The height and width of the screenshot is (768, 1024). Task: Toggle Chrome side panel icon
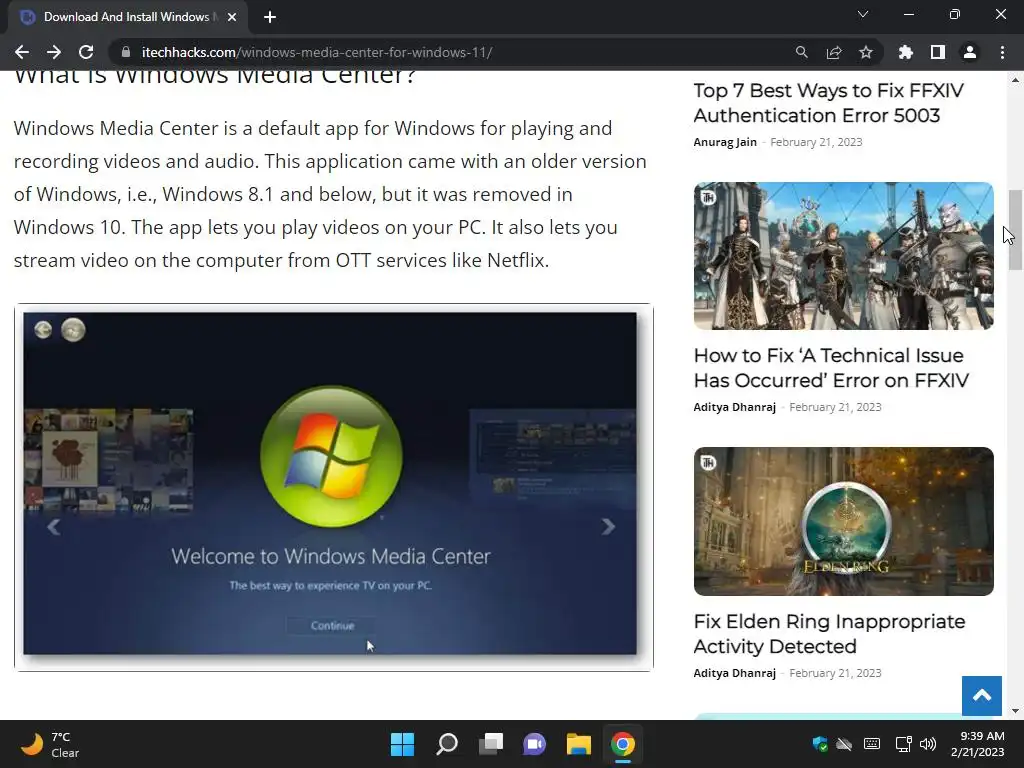point(938,52)
